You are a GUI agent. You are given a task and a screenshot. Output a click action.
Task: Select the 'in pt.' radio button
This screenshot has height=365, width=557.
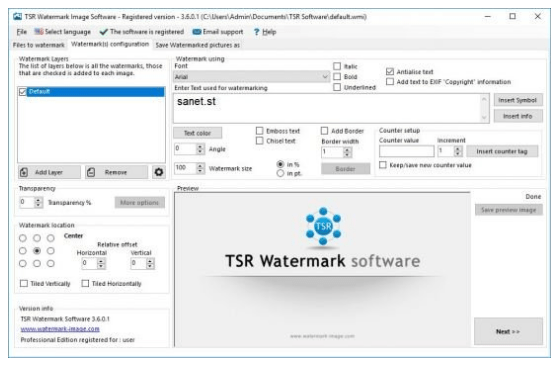(280, 173)
